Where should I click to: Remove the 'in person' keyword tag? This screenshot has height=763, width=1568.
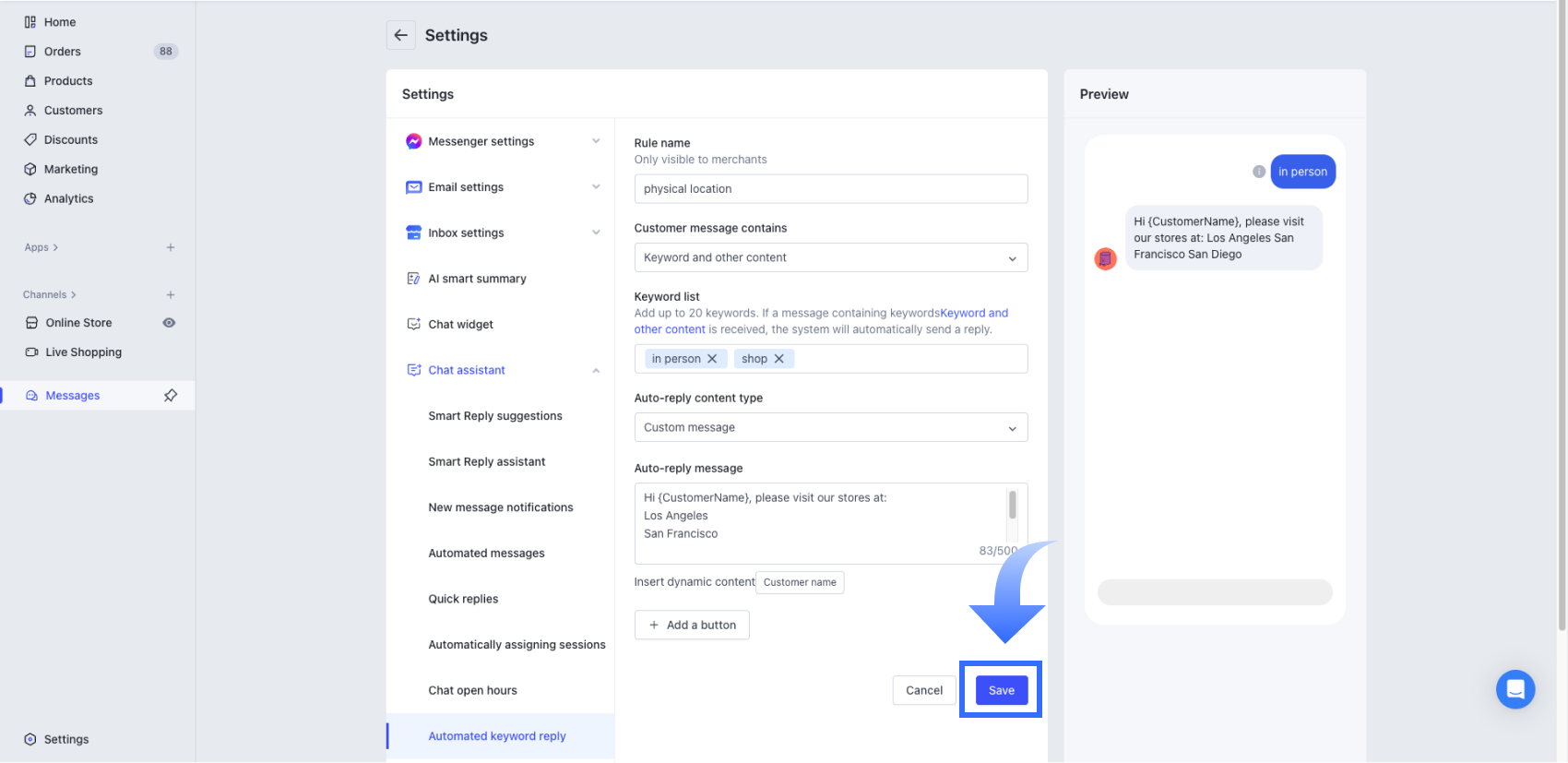point(712,359)
